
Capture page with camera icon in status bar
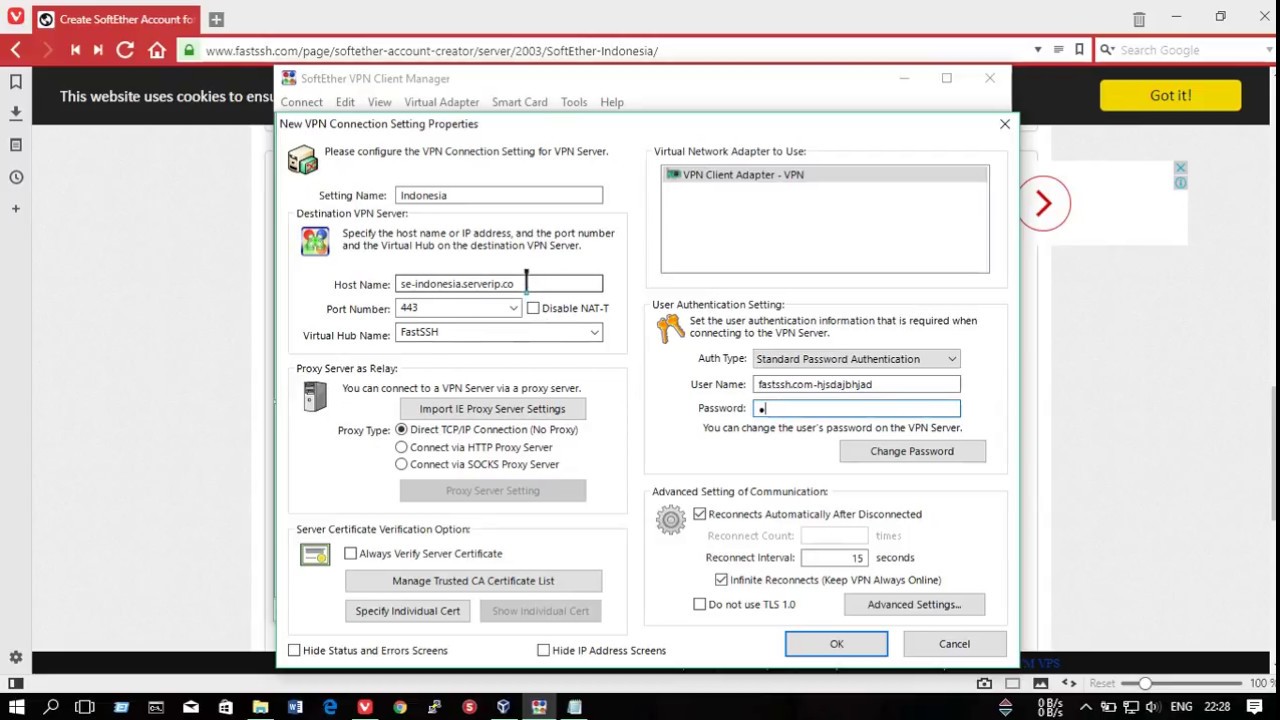pos(985,683)
